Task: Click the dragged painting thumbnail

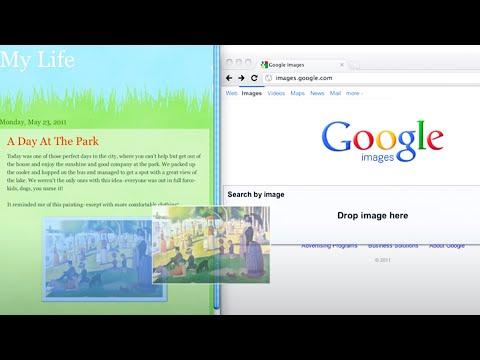Action: (x=211, y=245)
